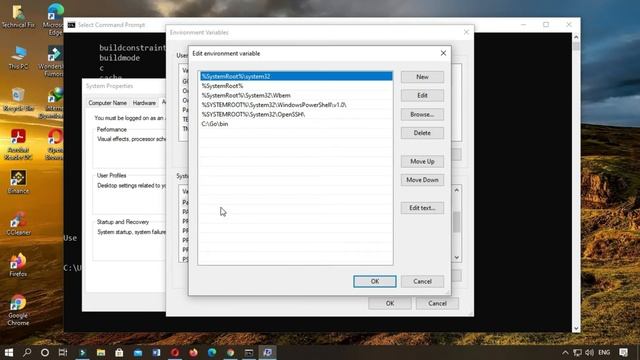Click System Properties icon on taskbar
Viewport: 640px width, 360px height.
tap(267, 352)
